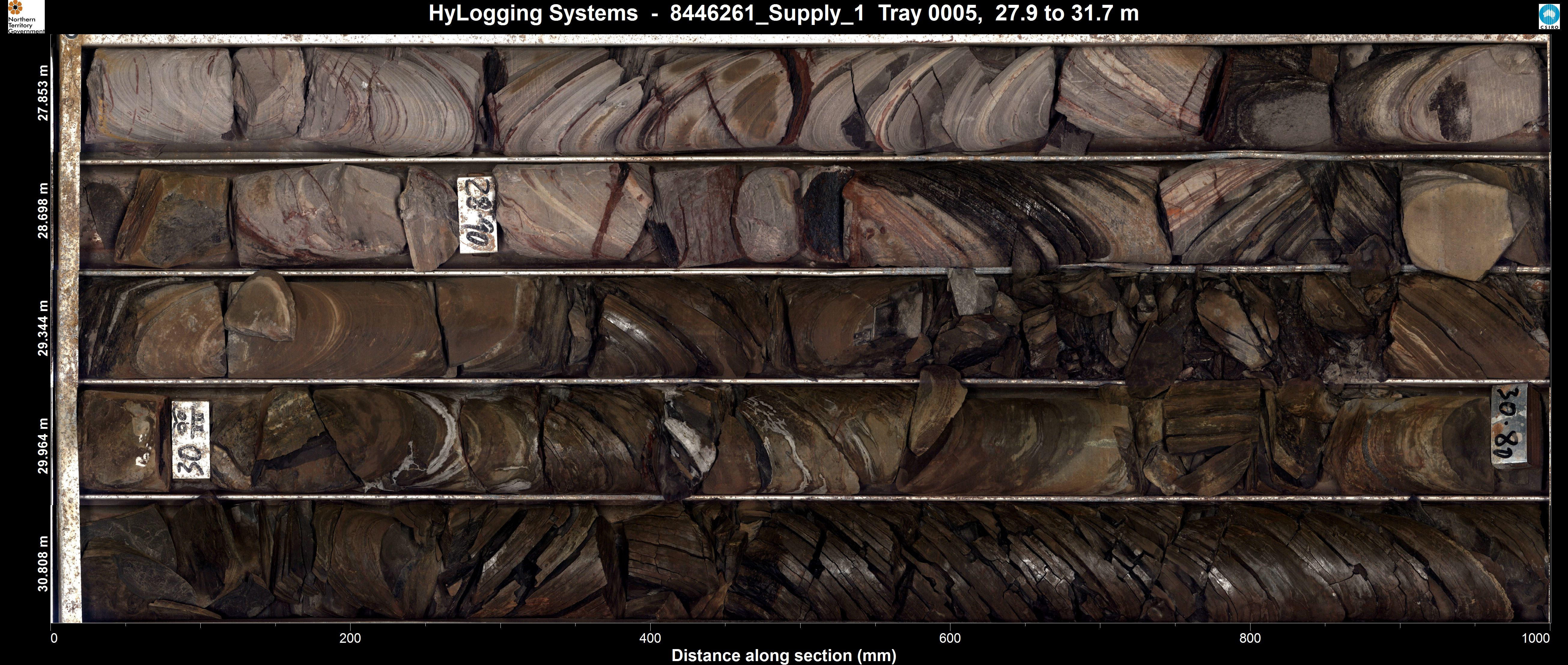The width and height of the screenshot is (1568, 665).
Task: Click the 600 tick on distance axis
Action: point(950,638)
